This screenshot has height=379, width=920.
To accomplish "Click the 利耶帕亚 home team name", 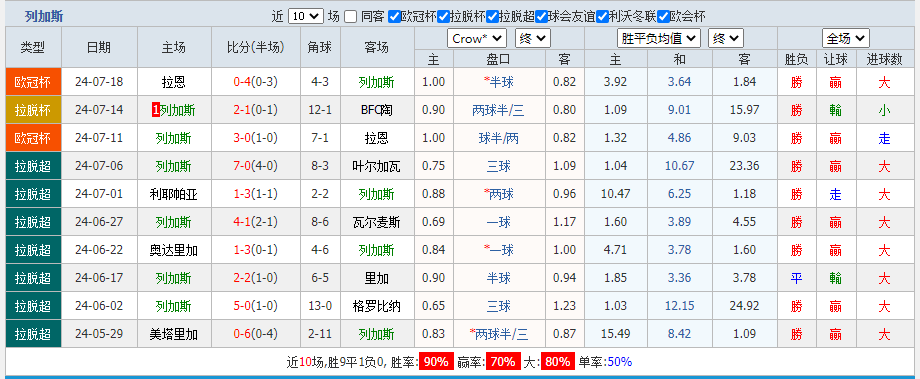I will tap(174, 194).
